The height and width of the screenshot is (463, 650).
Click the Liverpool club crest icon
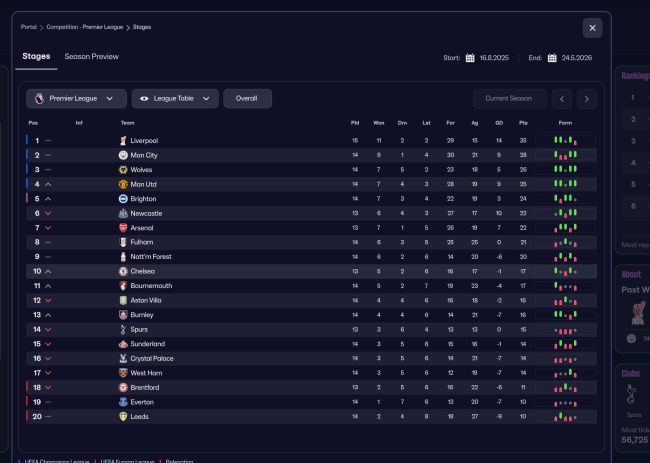point(123,141)
